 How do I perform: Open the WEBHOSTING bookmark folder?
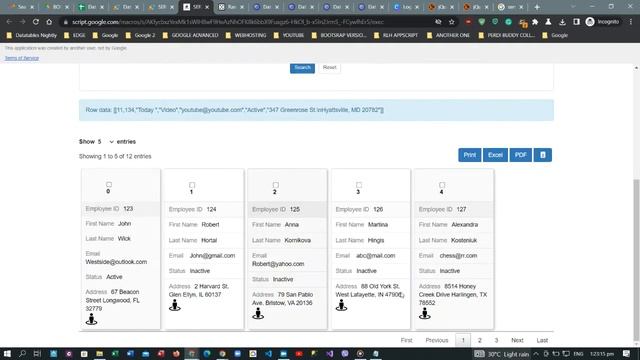point(246,36)
